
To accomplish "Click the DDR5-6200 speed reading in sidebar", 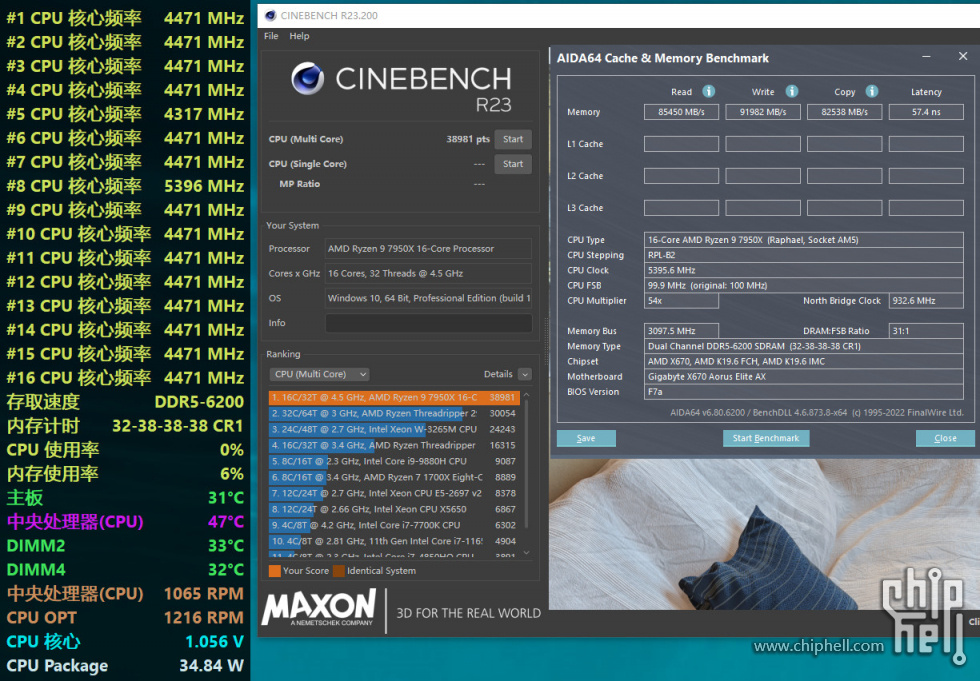I will 199,402.
